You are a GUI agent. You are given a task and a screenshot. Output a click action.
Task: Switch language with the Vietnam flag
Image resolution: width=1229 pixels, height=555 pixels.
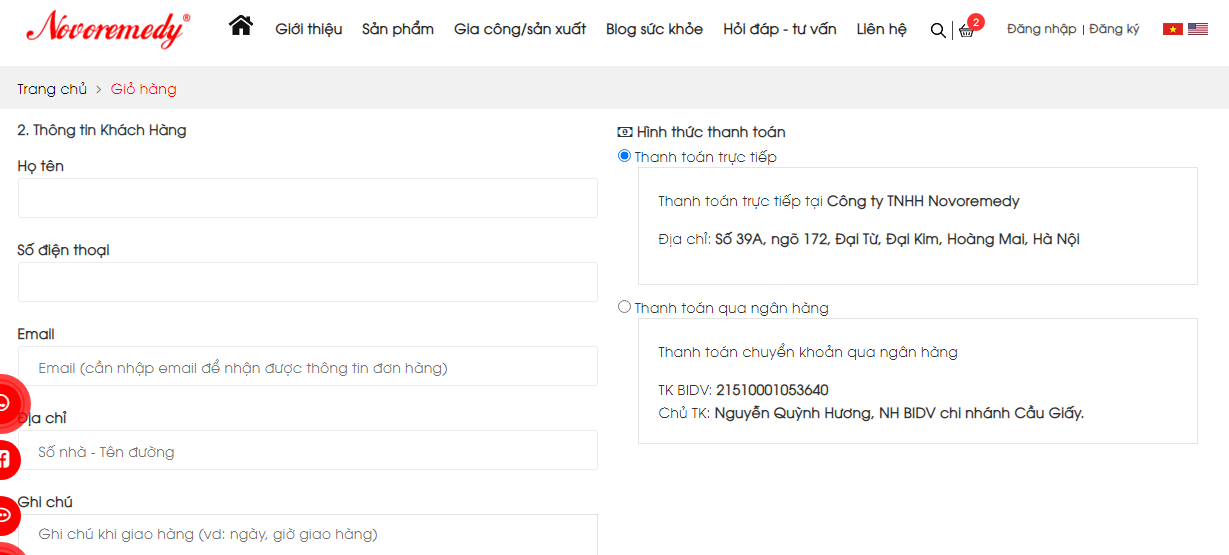[1173, 30]
